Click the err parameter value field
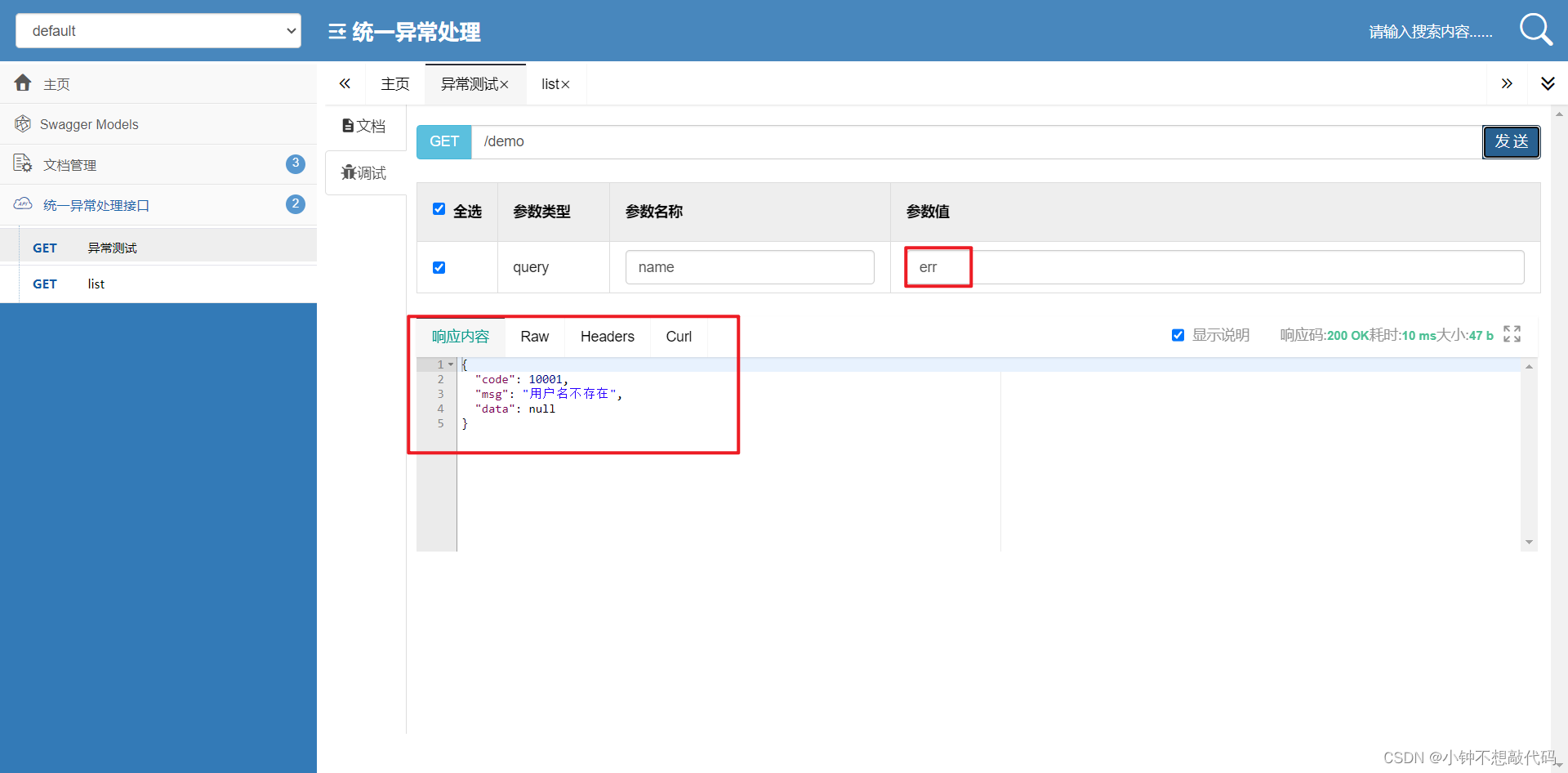 [1215, 267]
